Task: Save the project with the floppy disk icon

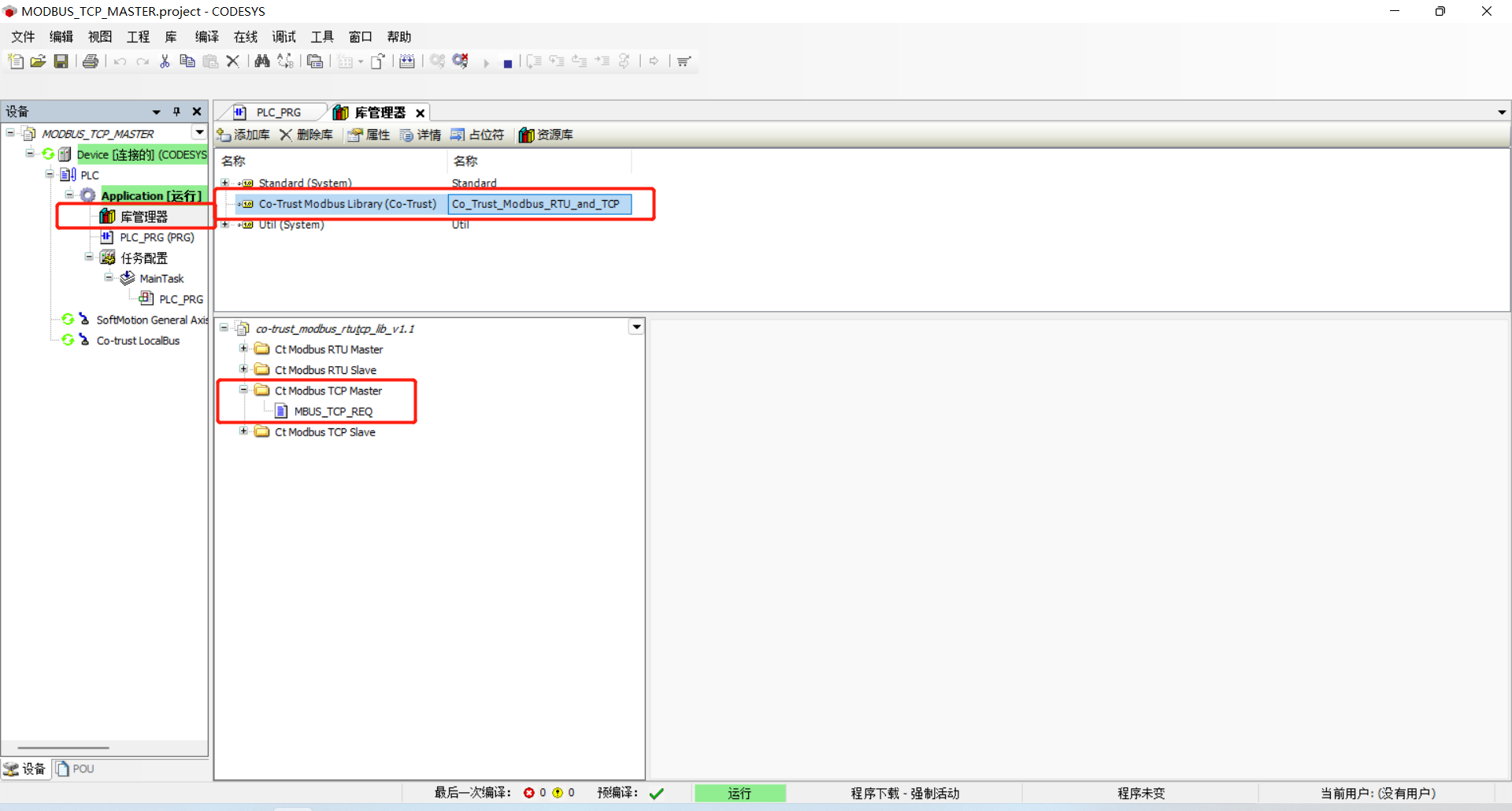Action: 61,61
